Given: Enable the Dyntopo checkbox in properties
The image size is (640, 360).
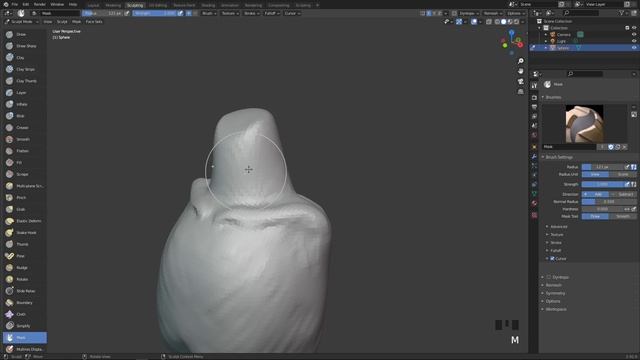Looking at the screenshot, I should [549, 277].
